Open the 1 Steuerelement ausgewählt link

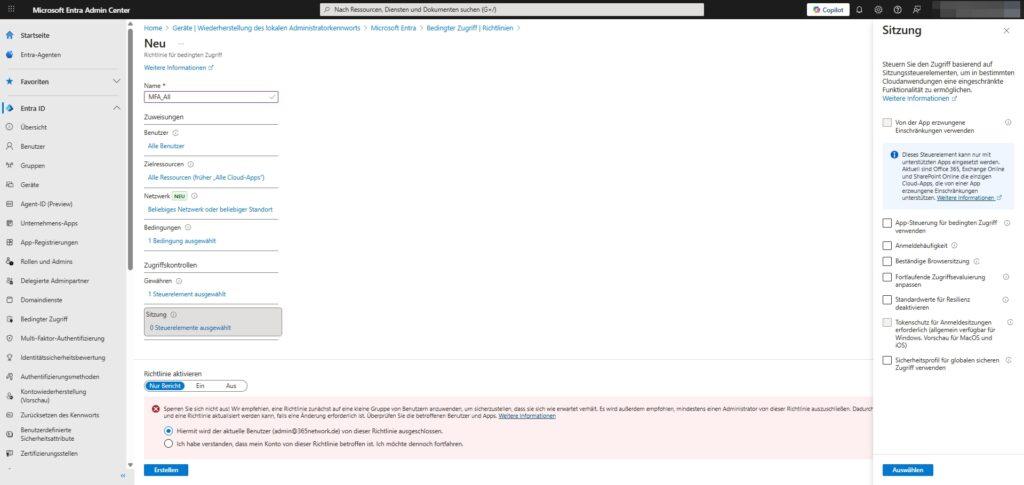point(187,294)
